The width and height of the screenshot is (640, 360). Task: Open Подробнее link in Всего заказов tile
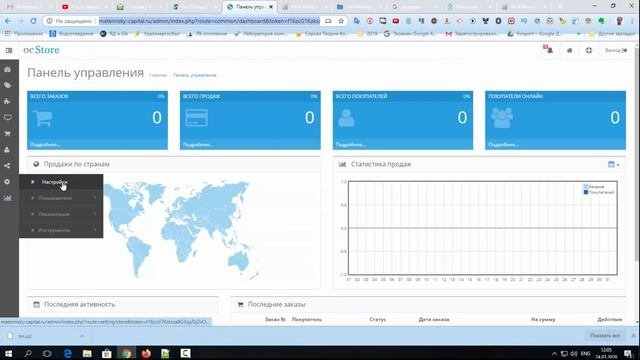45,145
